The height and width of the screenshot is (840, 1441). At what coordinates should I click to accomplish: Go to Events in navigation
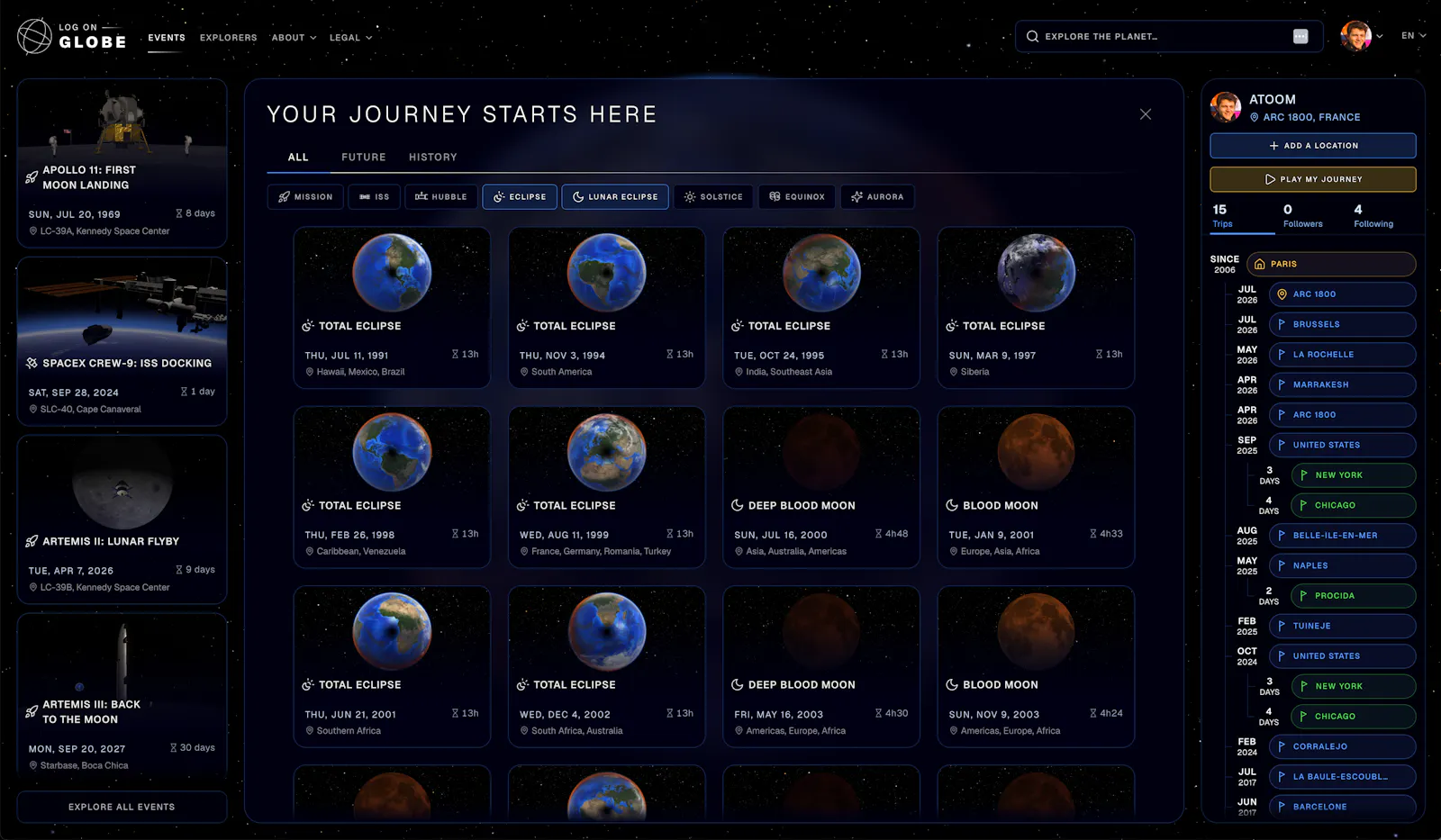tap(167, 38)
